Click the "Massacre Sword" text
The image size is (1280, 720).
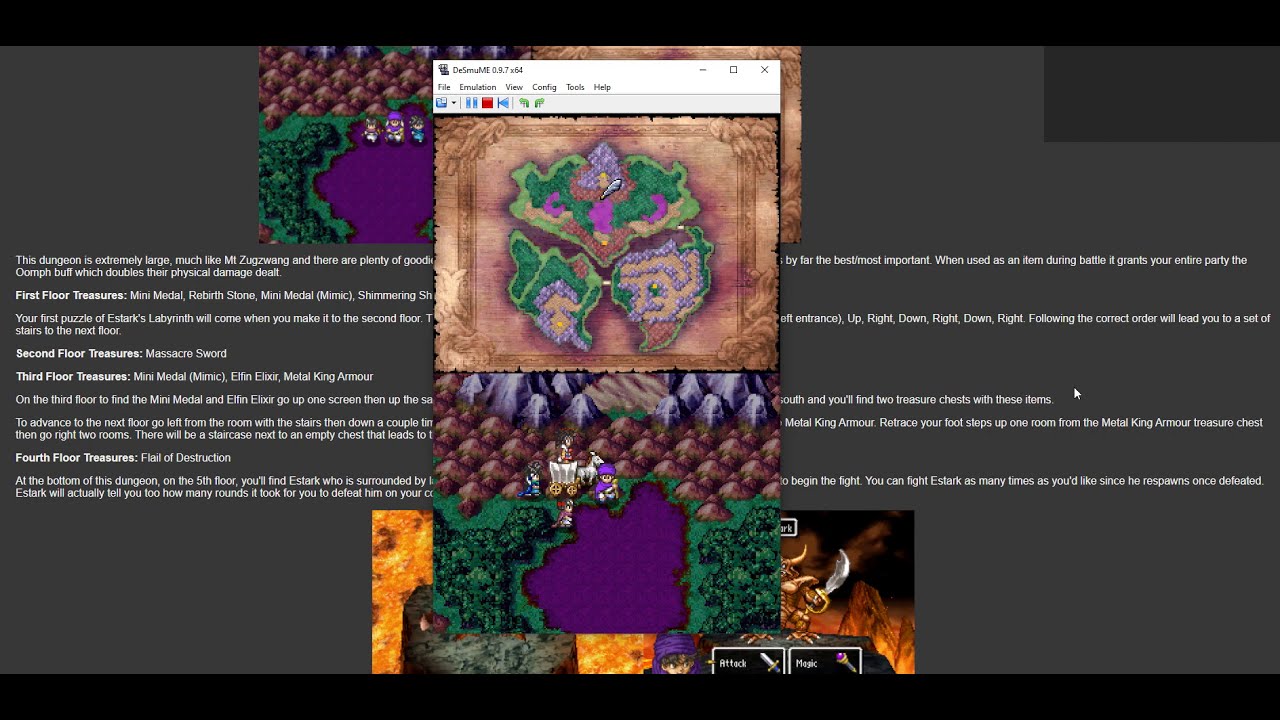tap(186, 354)
